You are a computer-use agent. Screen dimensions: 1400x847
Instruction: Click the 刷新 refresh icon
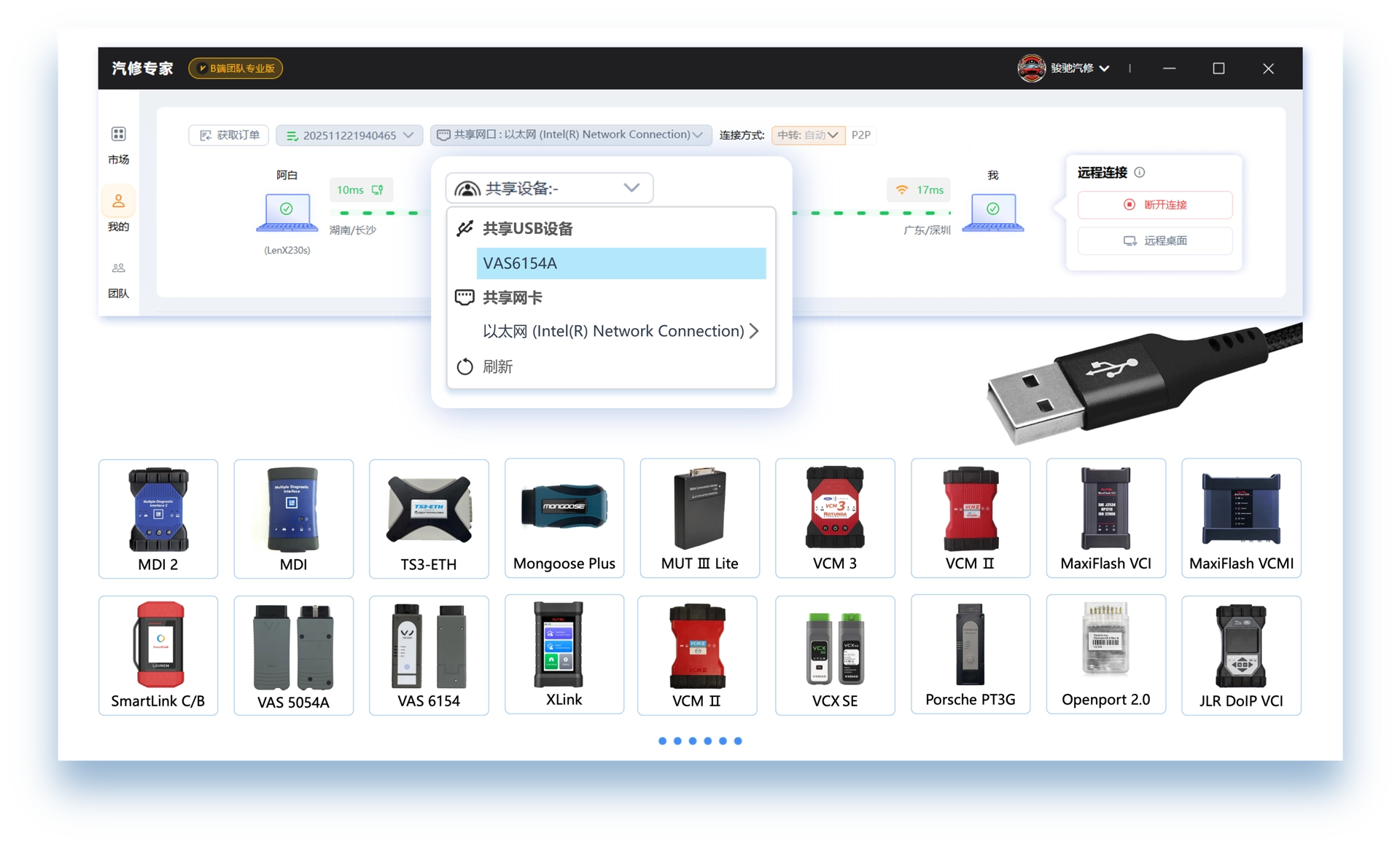(x=464, y=367)
